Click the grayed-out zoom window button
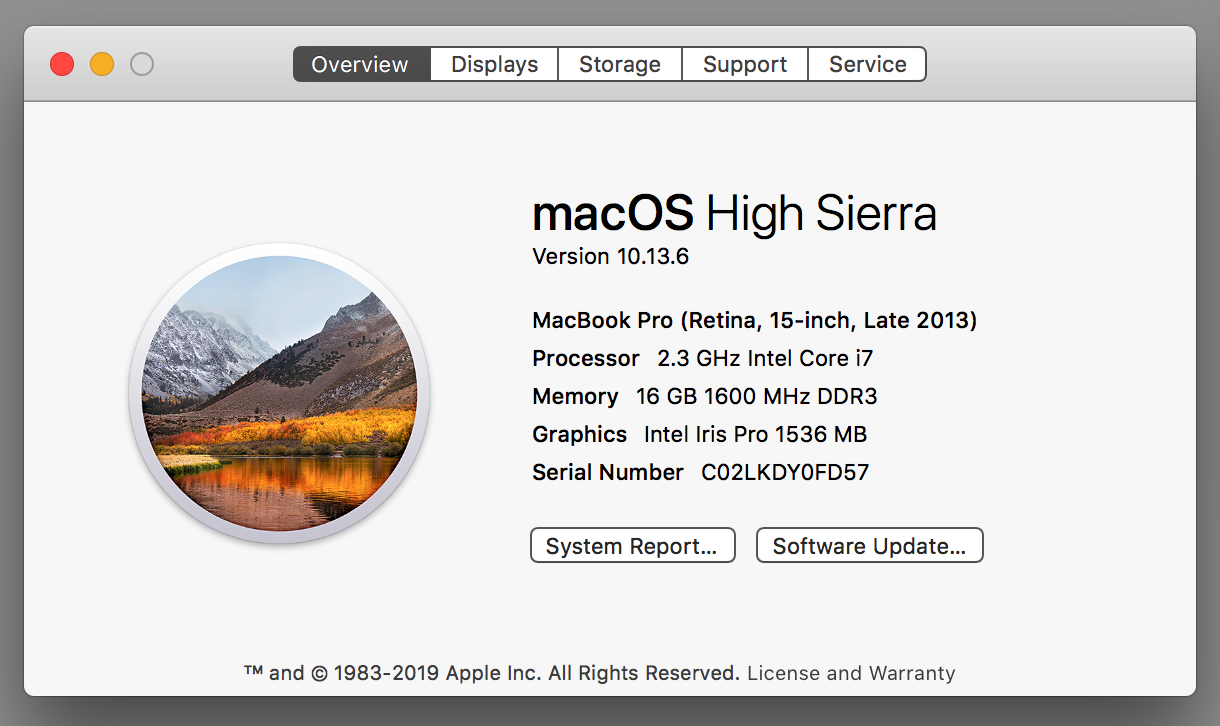The width and height of the screenshot is (1220, 726). (142, 64)
